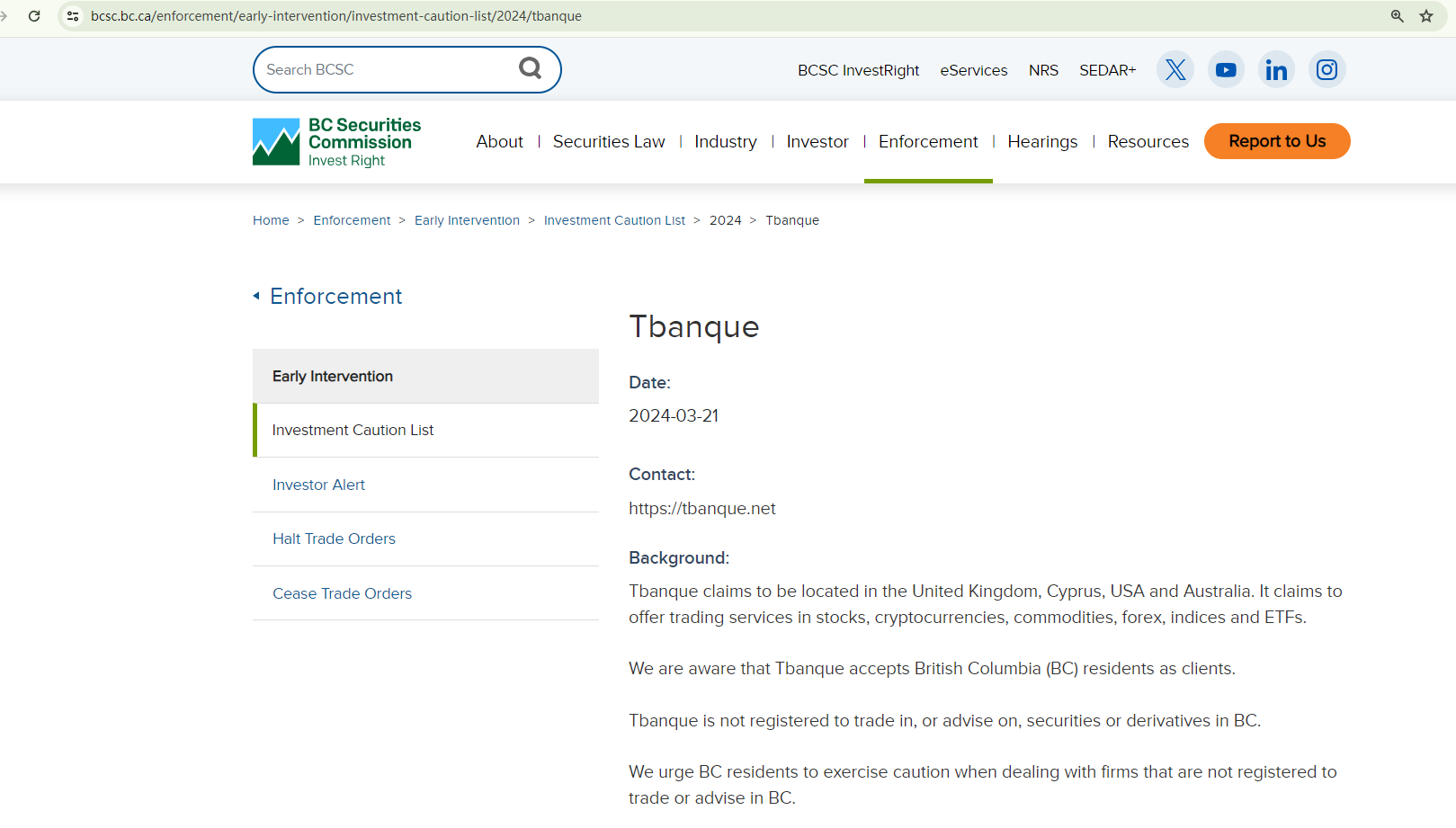Open the BCSC Instagram icon

[1326, 70]
